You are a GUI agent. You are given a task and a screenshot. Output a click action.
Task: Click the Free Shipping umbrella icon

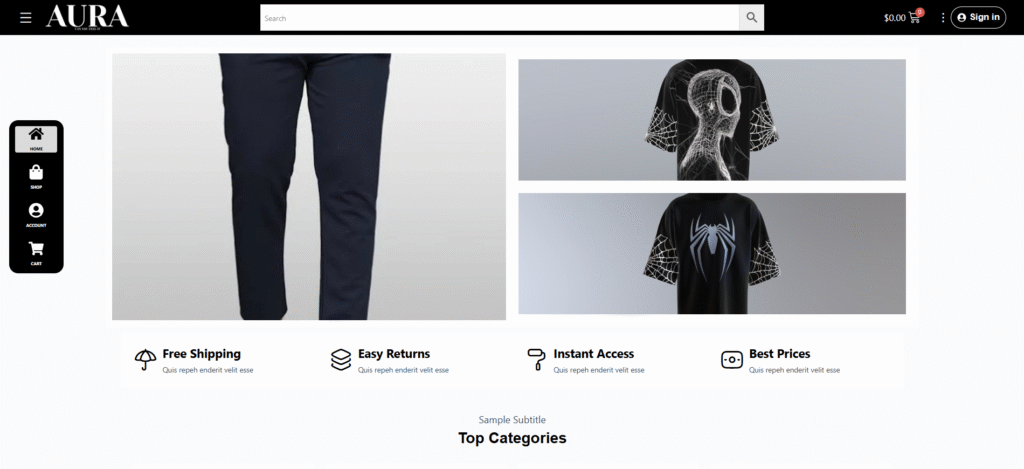coord(146,359)
